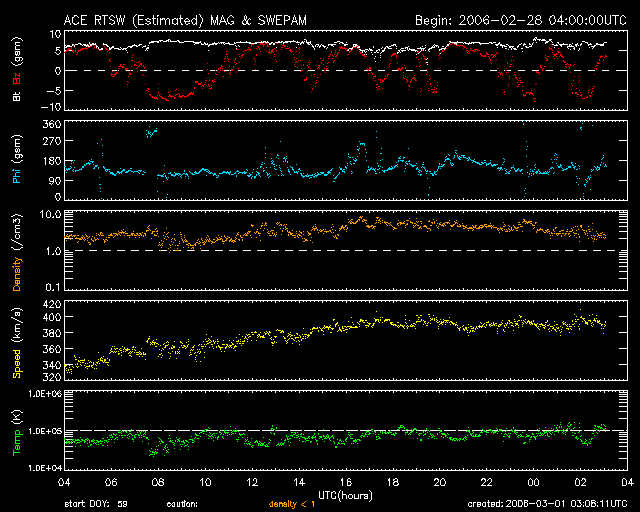The height and width of the screenshot is (512, 640).
Task: Click inside the yellow Speed plot panel
Action: pos(346,341)
